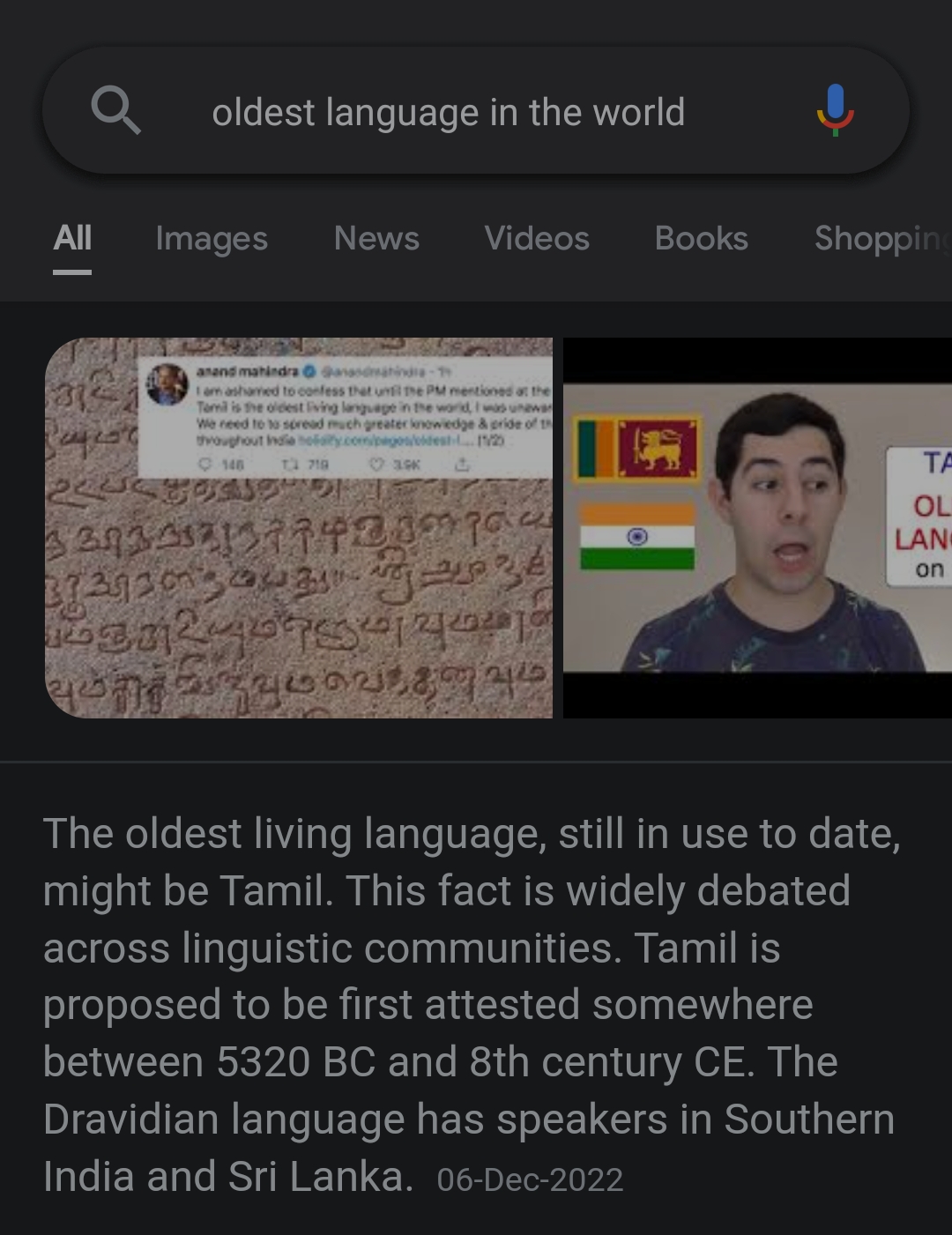Screen dimensions: 952x1235
Task: Open the News tab
Action: 376,238
